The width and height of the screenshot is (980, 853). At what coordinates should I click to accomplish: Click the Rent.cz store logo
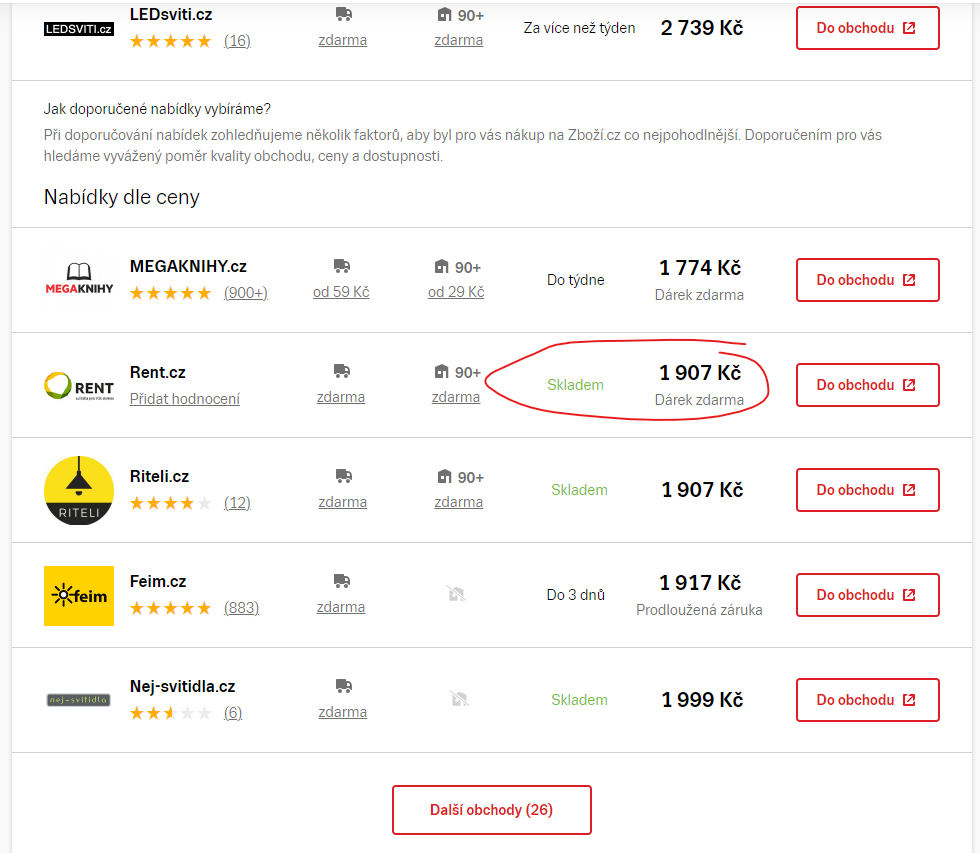click(79, 385)
